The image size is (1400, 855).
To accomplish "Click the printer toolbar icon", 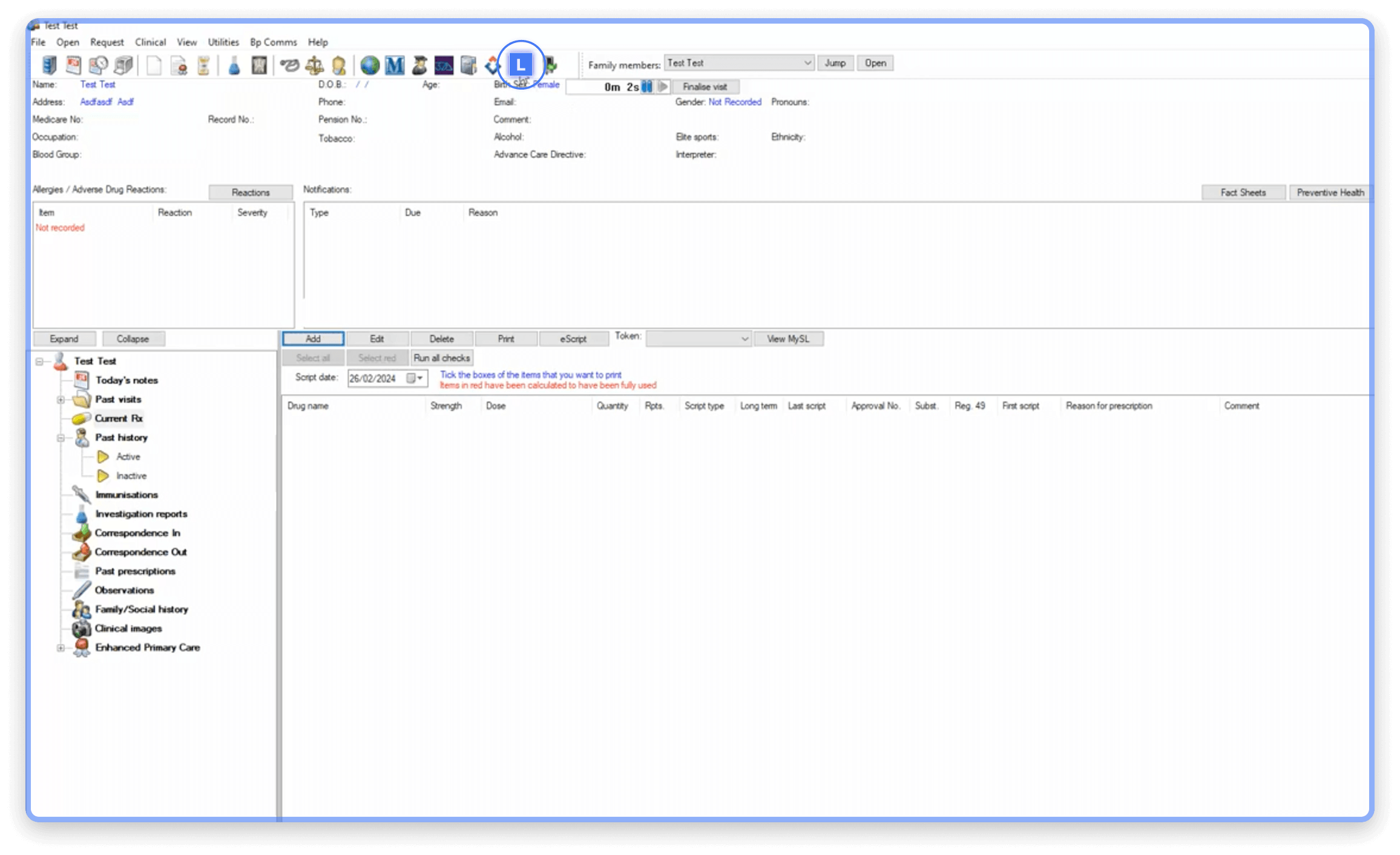I will [x=123, y=65].
